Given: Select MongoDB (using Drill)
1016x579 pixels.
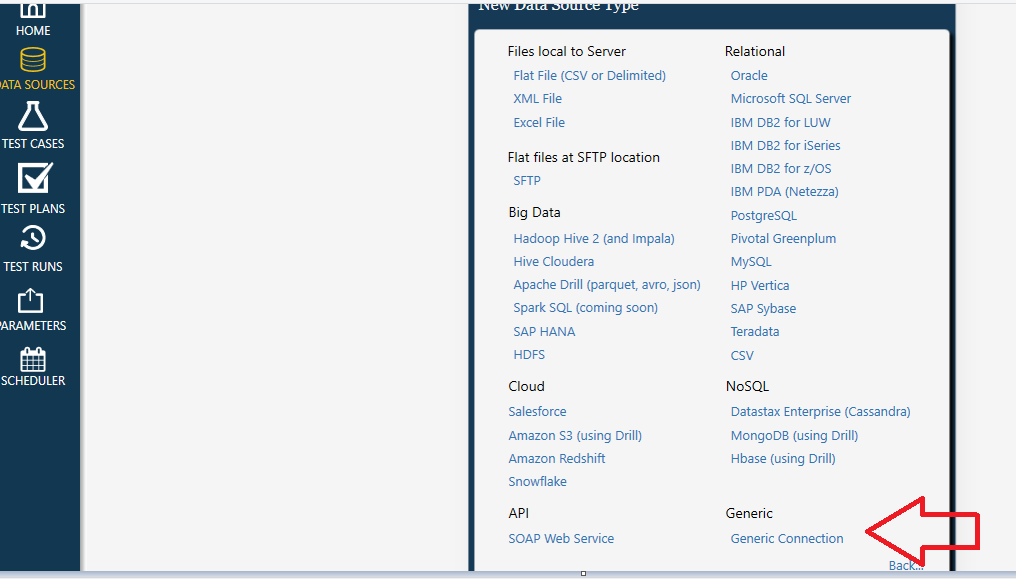Looking at the screenshot, I should pos(794,436).
